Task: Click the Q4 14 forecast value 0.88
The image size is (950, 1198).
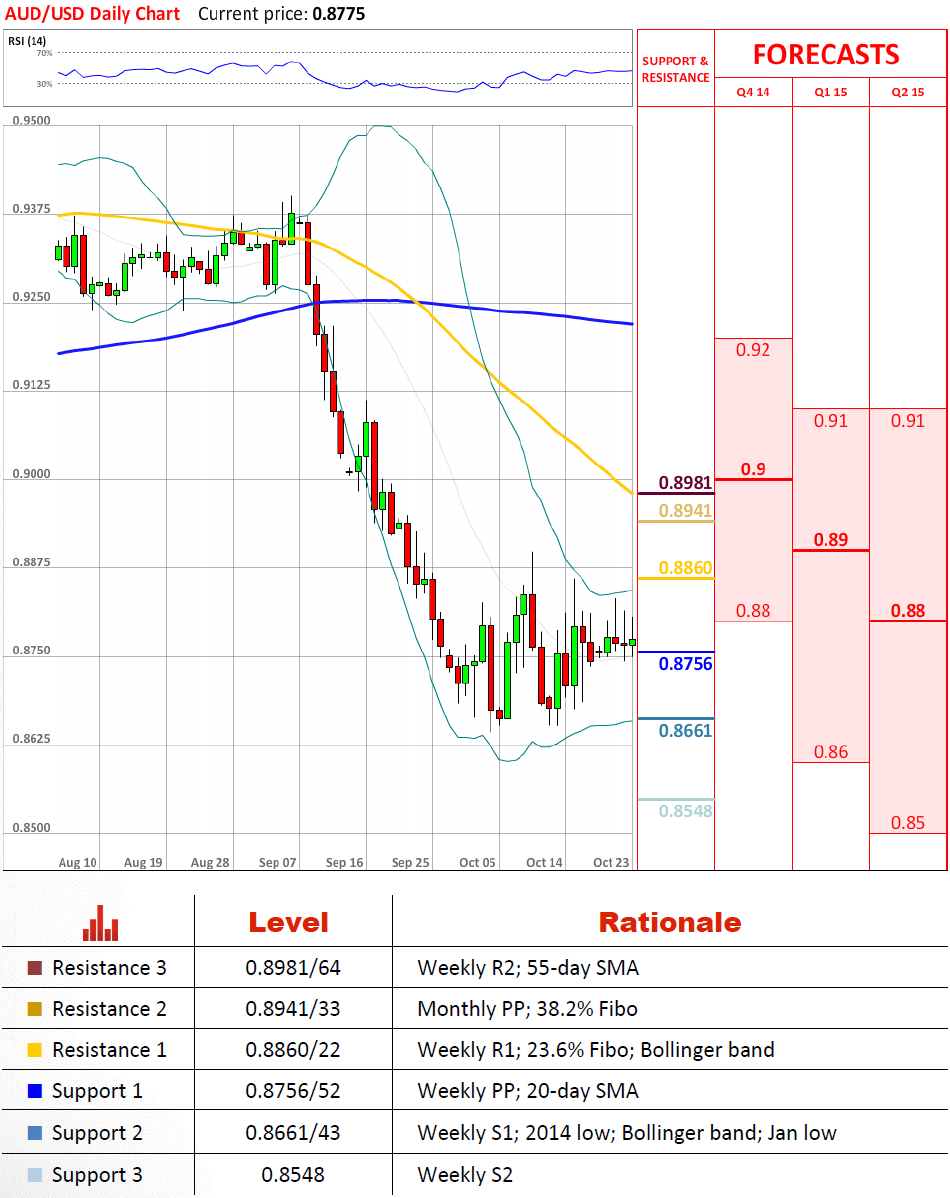Action: 753,610
